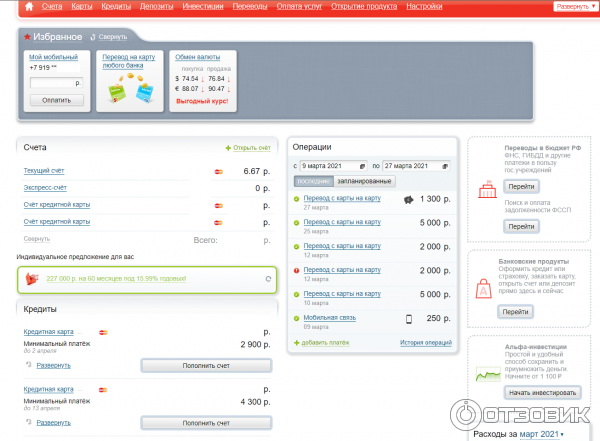Image resolution: width=600 pixels, height=441 pixels.
Task: Click the card transfer image in Избранное
Action: pyautogui.click(x=130, y=90)
